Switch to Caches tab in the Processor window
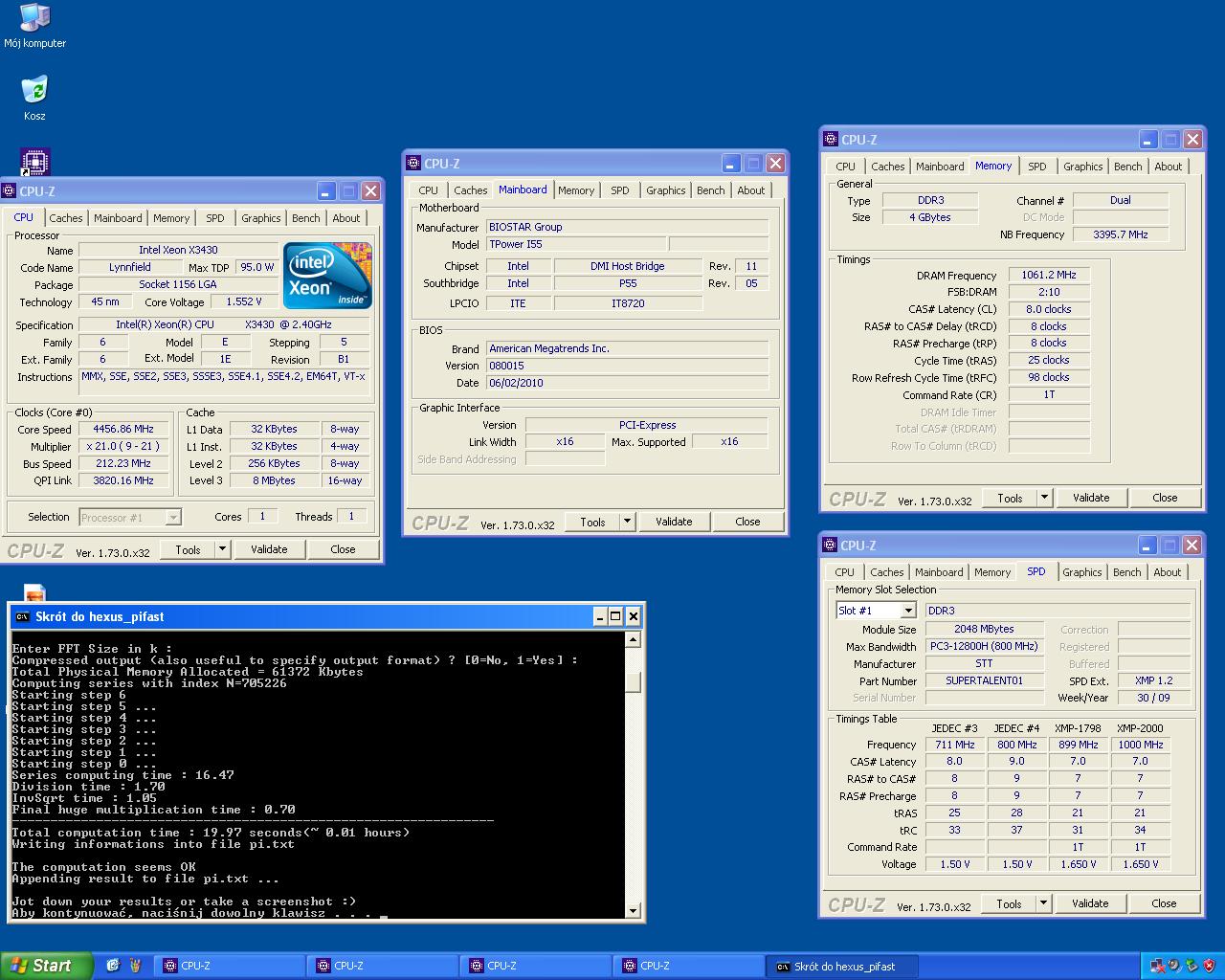Viewport: 1225px width, 980px height. [66, 218]
